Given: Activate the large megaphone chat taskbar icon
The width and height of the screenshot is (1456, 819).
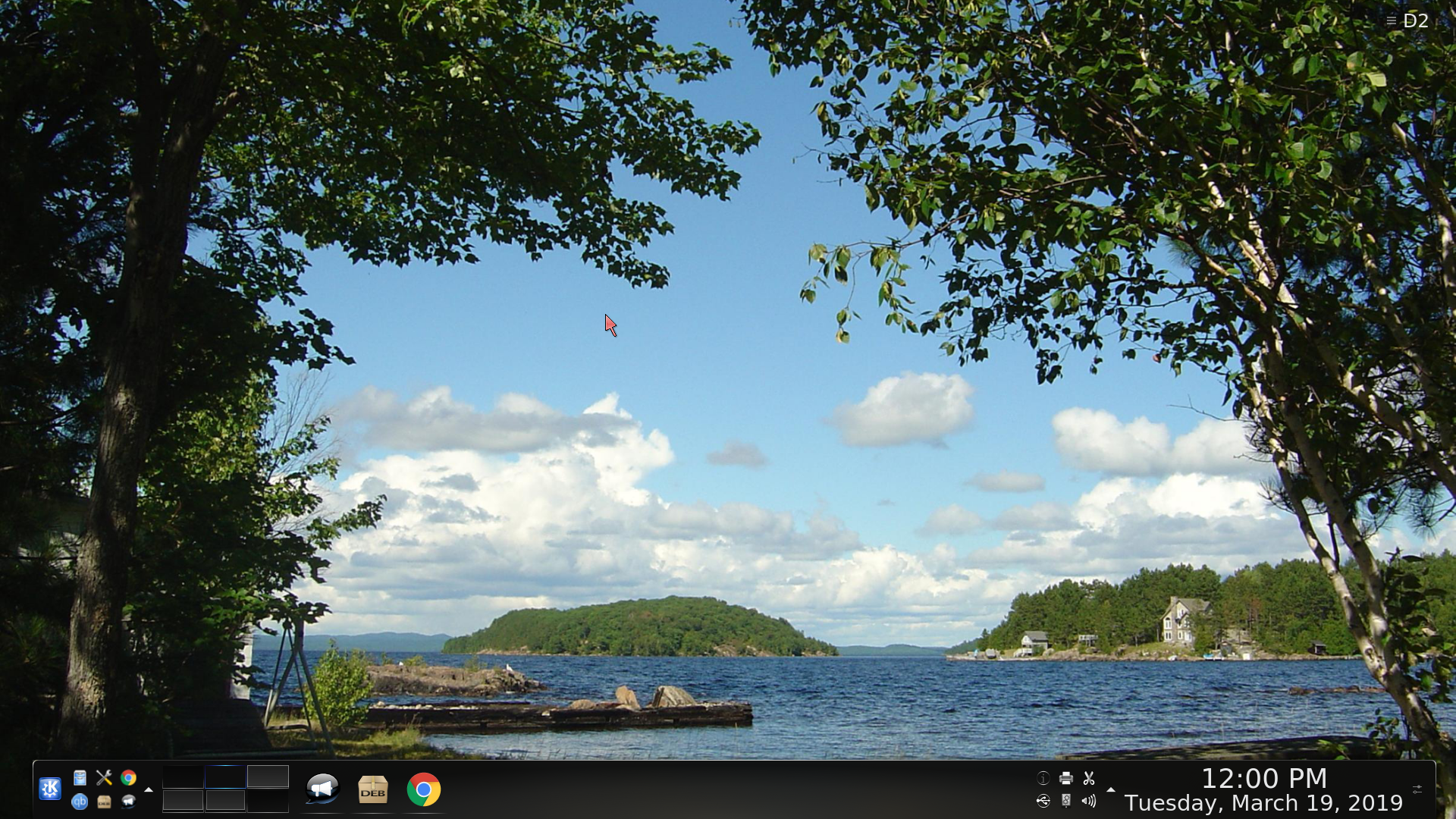Looking at the screenshot, I should point(322,789).
